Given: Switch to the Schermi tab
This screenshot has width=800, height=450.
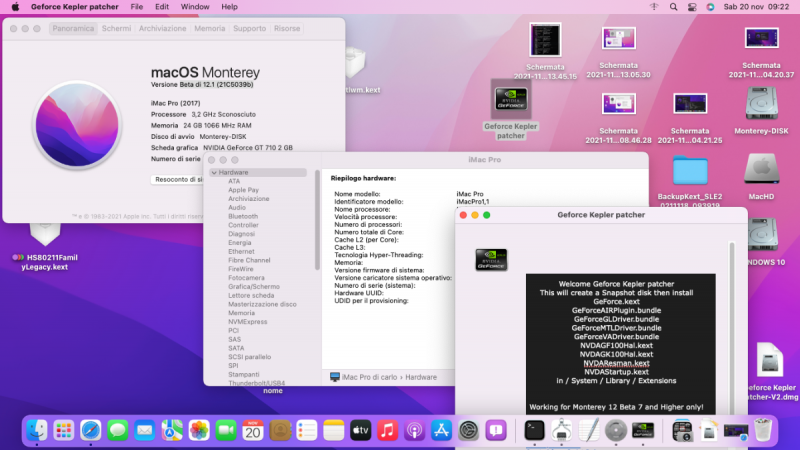Looking at the screenshot, I should pyautogui.click(x=116, y=29).
